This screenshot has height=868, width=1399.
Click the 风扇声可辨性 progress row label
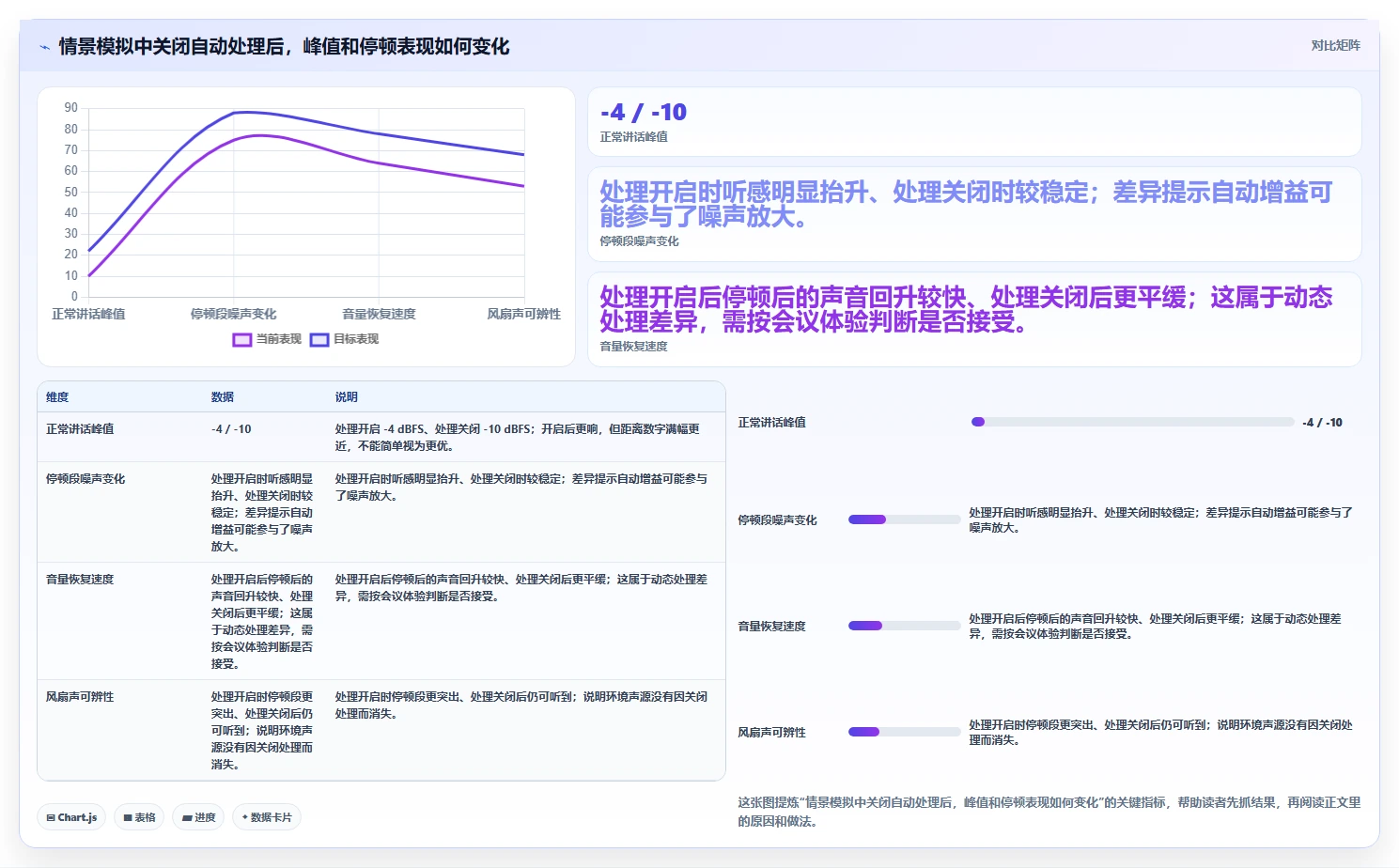click(771, 733)
